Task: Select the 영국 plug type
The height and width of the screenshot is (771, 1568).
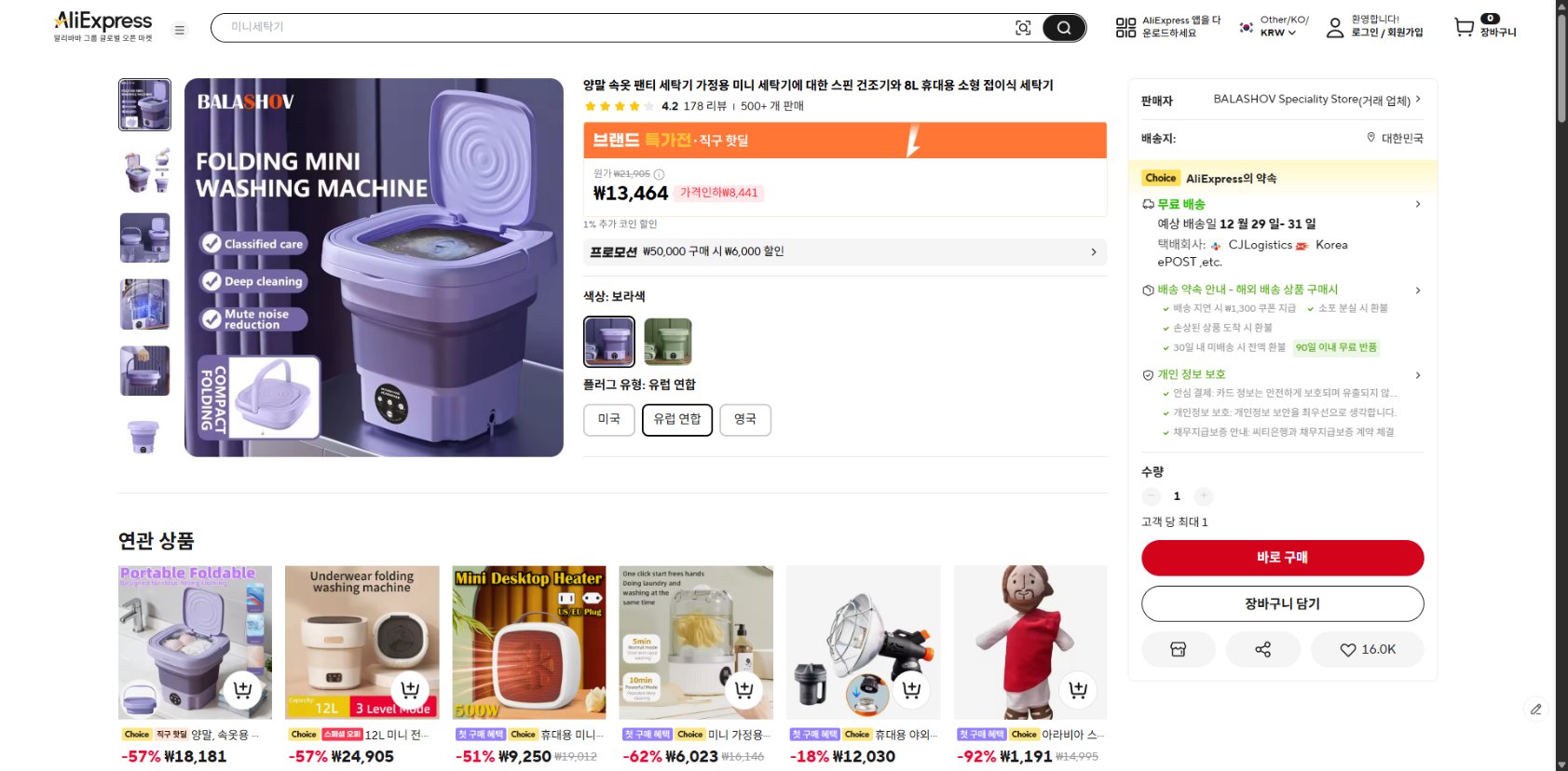Action: pos(744,419)
